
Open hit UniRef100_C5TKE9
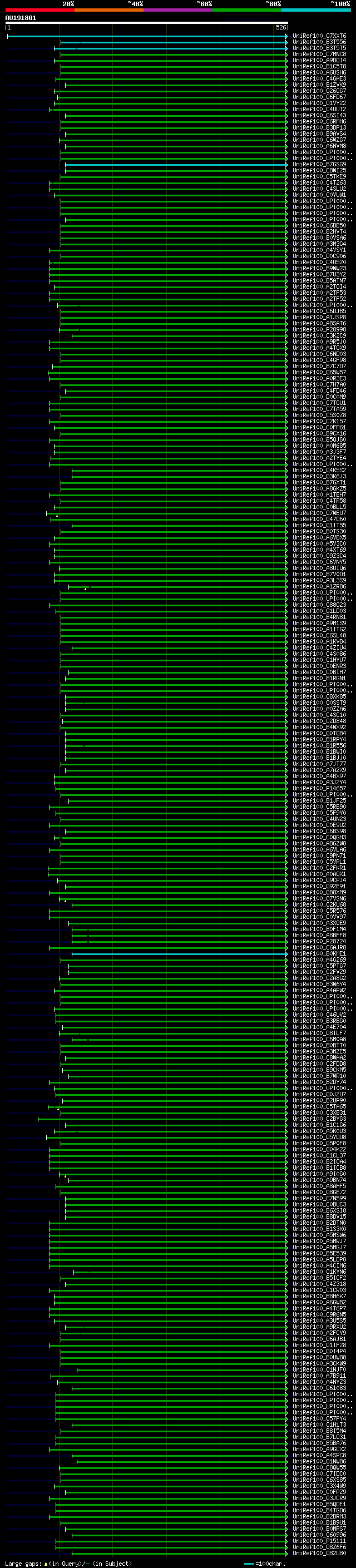click(x=319, y=176)
